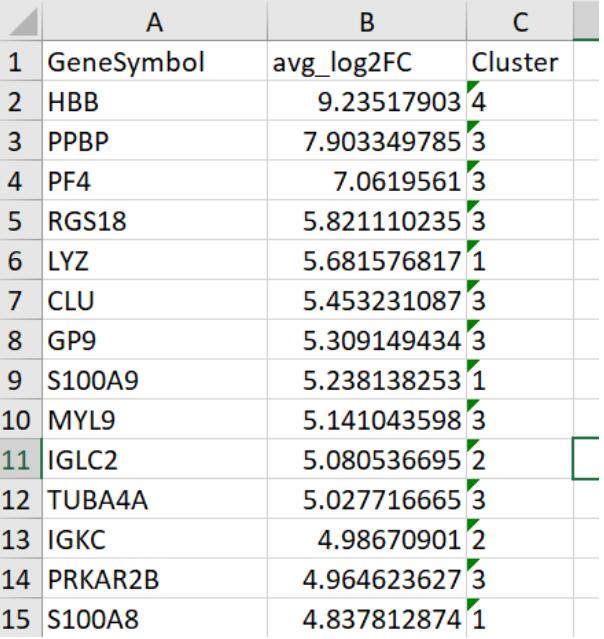Click the value 9.23517903

[x=369, y=101]
